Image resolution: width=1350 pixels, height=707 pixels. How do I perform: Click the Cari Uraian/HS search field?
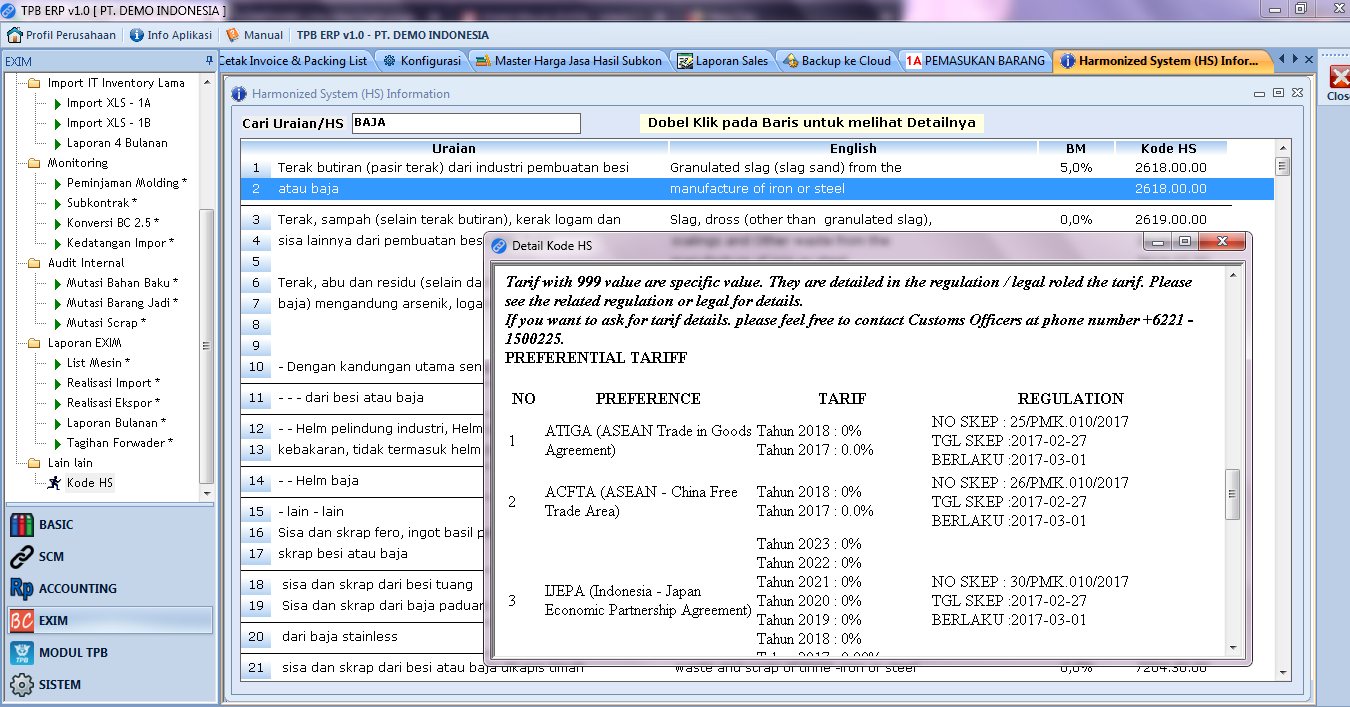[x=465, y=123]
